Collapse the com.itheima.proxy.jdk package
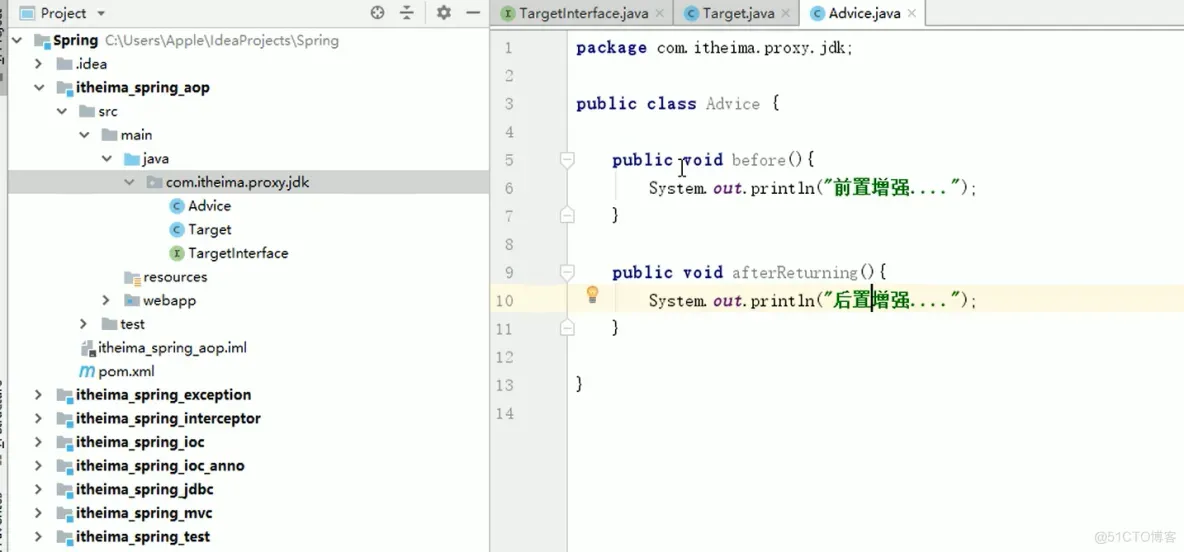1184x552 pixels. tap(129, 183)
